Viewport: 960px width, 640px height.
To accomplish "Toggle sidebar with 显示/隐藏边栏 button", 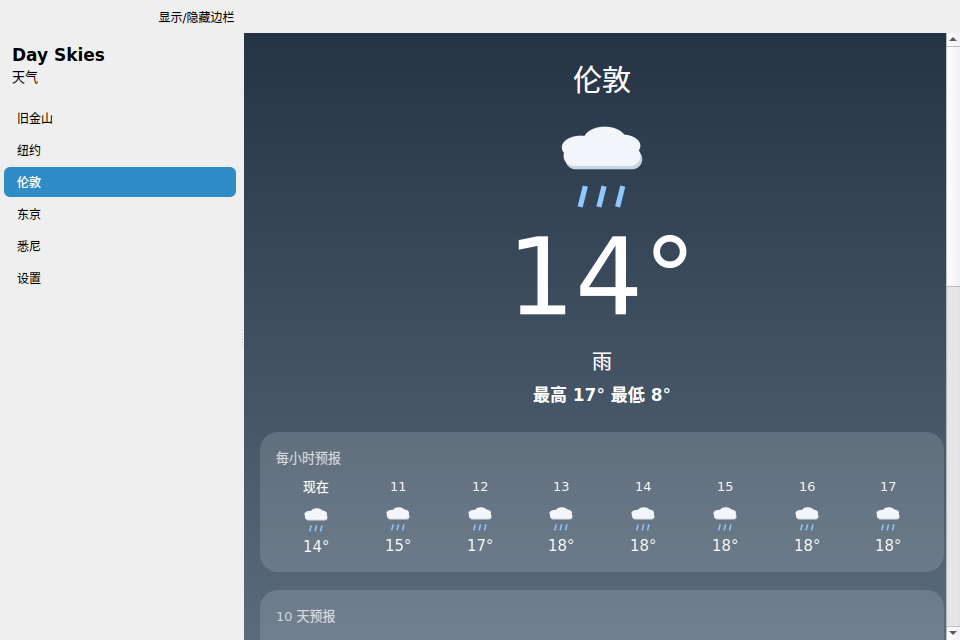I will coord(196,17).
